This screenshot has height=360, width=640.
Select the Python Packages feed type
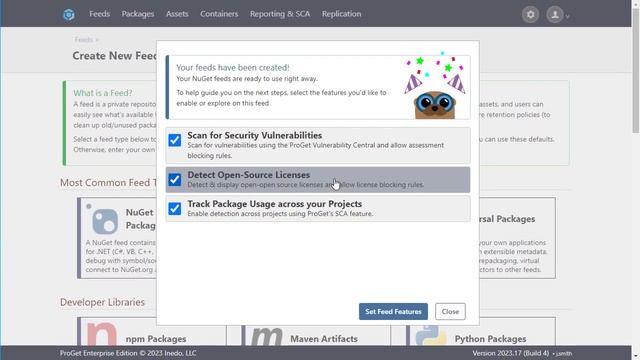481,331
